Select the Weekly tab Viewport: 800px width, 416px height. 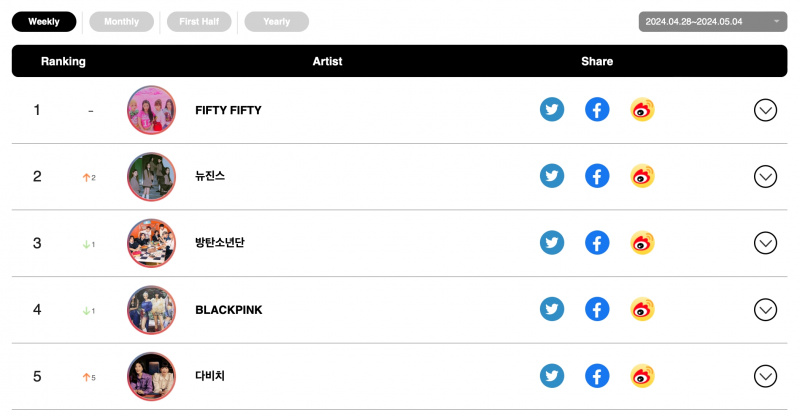(44, 21)
